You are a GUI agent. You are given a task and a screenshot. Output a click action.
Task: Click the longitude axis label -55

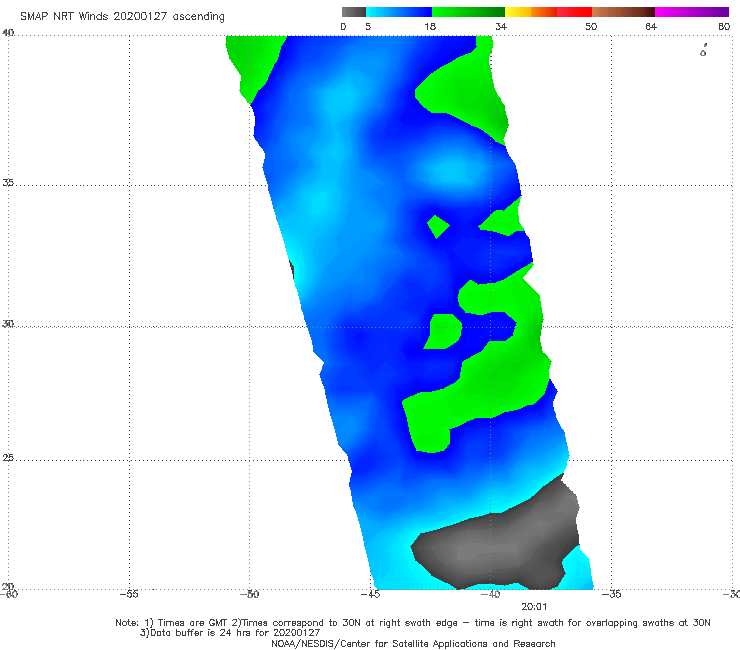[x=129, y=594]
